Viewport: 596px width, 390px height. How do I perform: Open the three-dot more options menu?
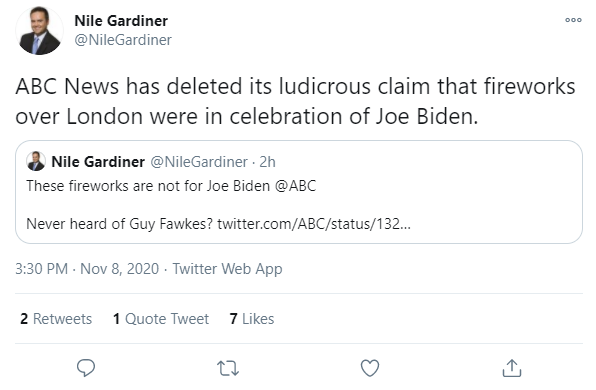pyautogui.click(x=573, y=20)
